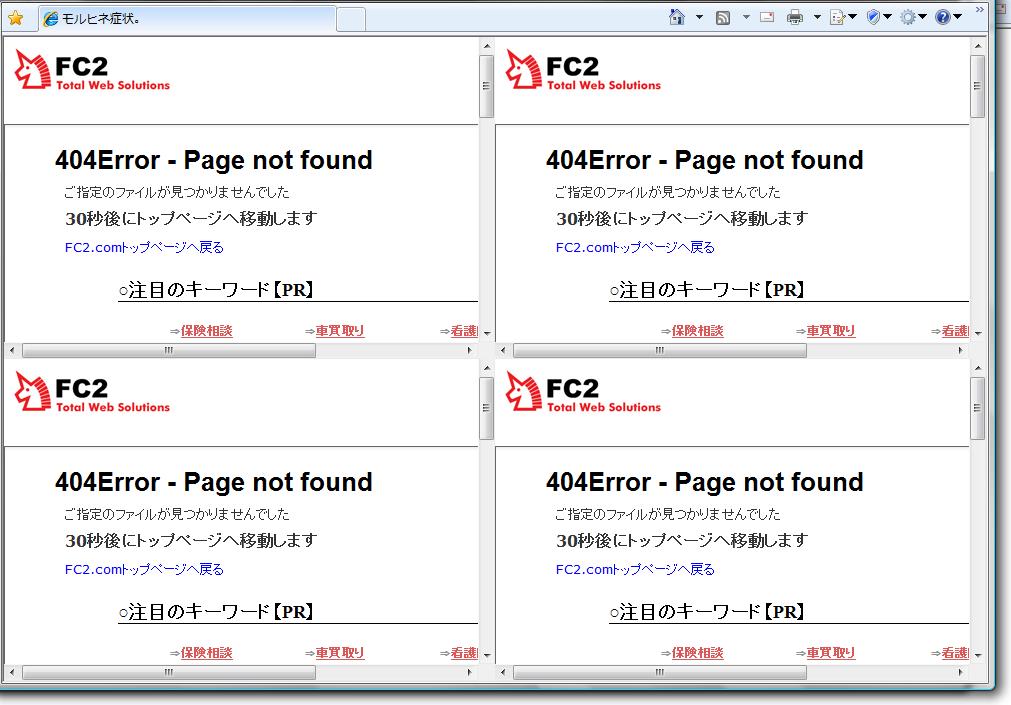Viewport: 1011px width, 705px height.
Task: Click the FC2 logo in top-left frame
Action: point(92,70)
